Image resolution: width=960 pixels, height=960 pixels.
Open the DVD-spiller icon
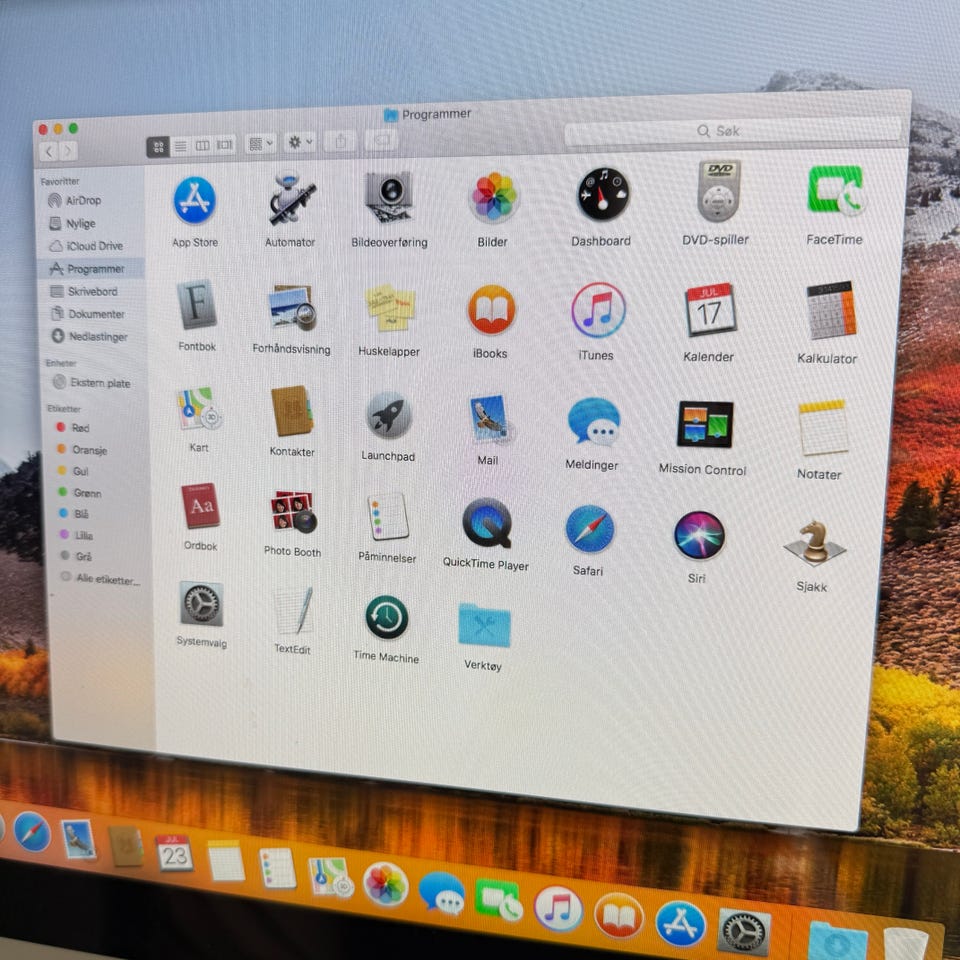coord(719,191)
